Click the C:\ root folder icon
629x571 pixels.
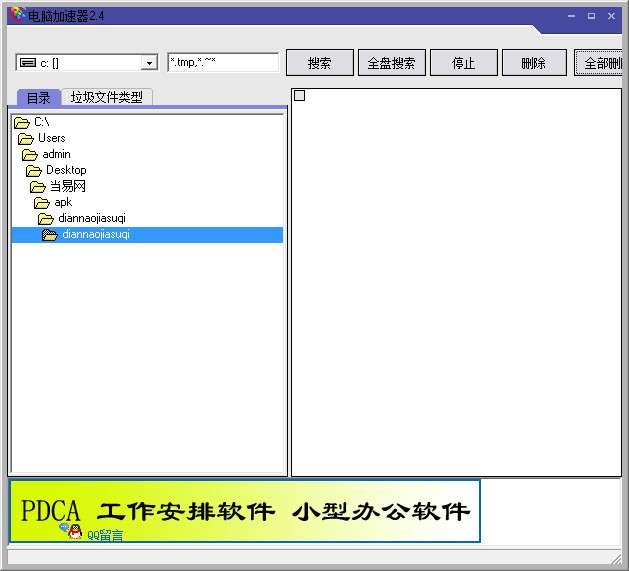22,122
